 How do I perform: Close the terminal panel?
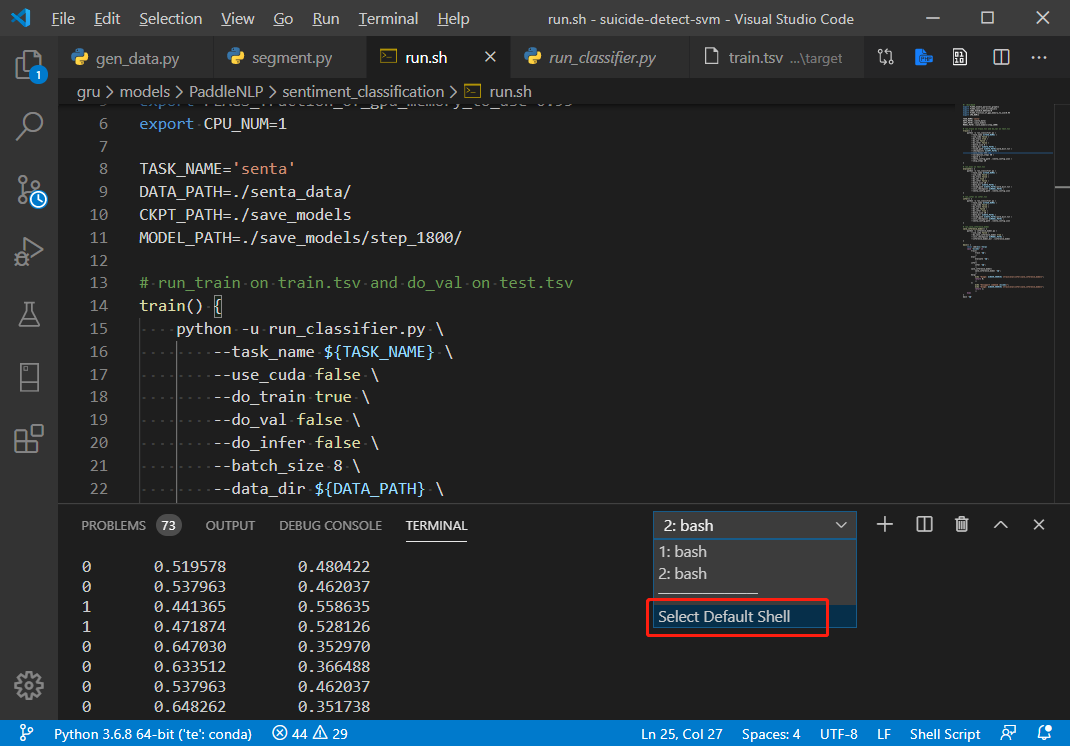point(1039,524)
